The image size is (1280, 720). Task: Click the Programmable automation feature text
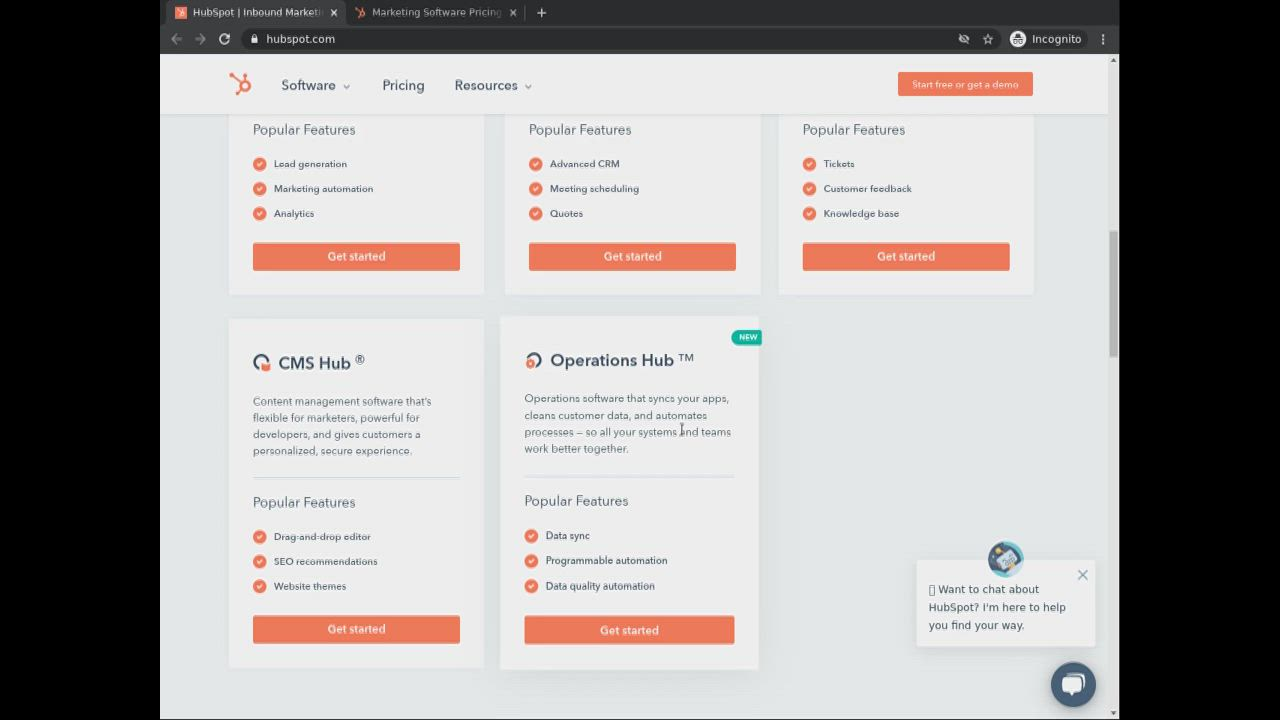coord(606,560)
